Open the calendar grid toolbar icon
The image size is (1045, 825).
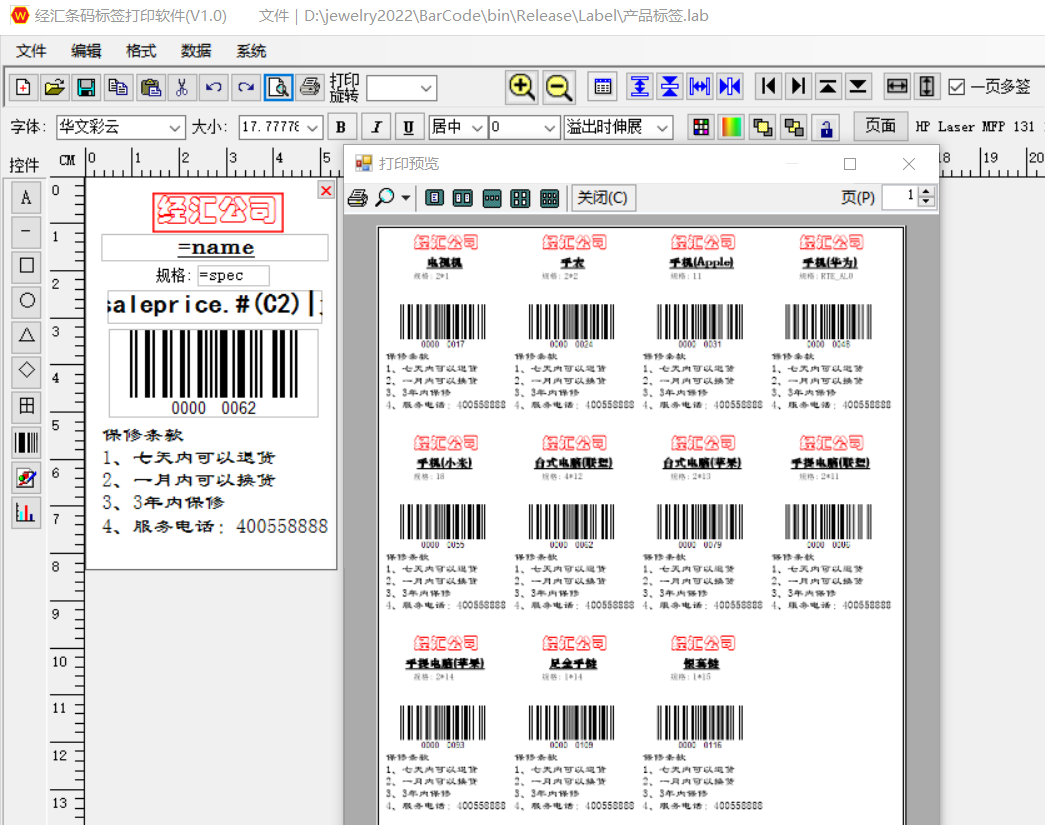602,87
